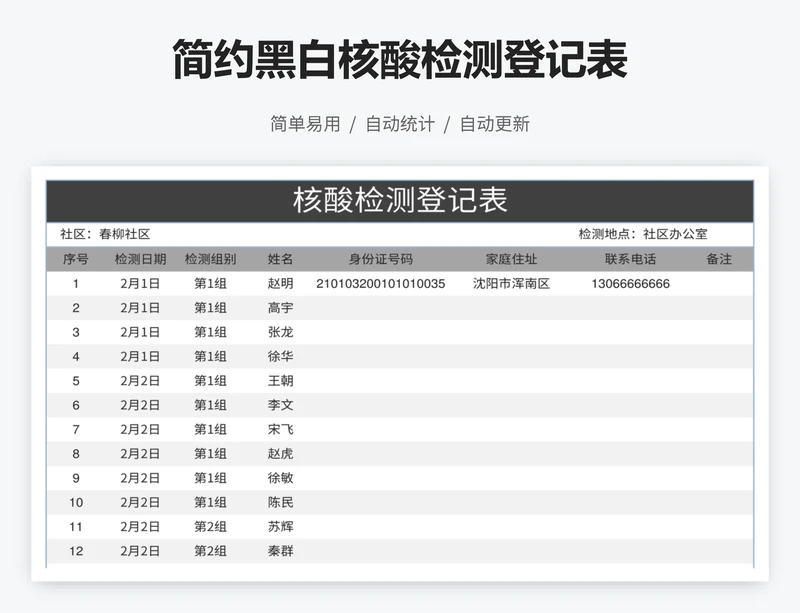Select the 社区: 春柳社区 cell
The width and height of the screenshot is (800, 613).
tap(105, 234)
